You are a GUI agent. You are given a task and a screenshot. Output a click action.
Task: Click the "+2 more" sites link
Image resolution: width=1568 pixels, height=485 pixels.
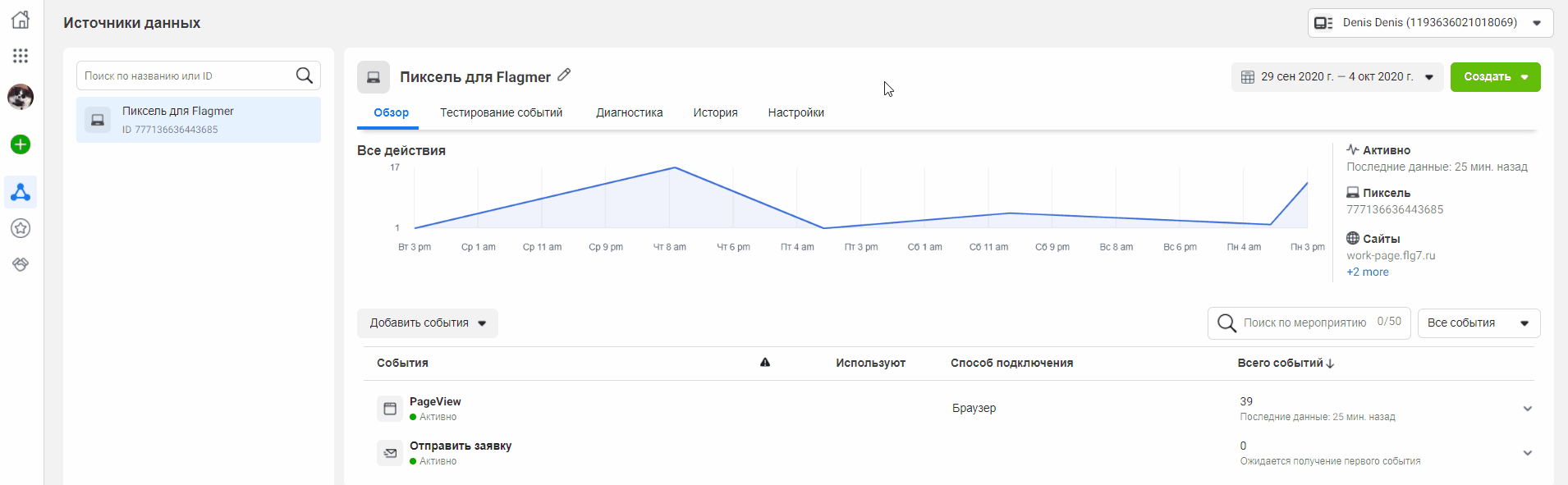click(1367, 272)
